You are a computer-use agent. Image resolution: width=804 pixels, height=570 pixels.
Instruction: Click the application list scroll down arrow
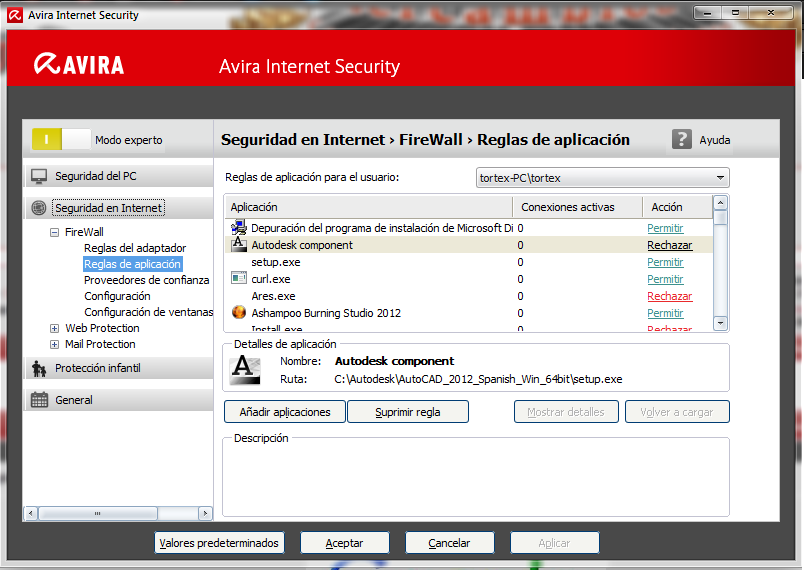coord(720,323)
